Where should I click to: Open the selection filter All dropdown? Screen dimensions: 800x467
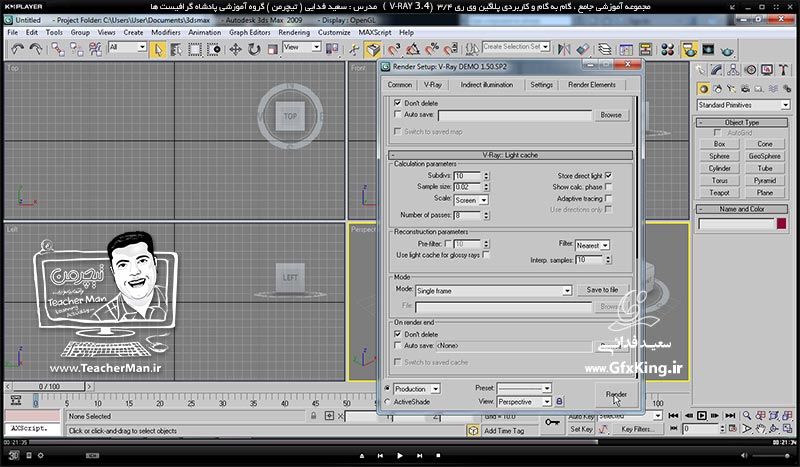click(x=128, y=47)
